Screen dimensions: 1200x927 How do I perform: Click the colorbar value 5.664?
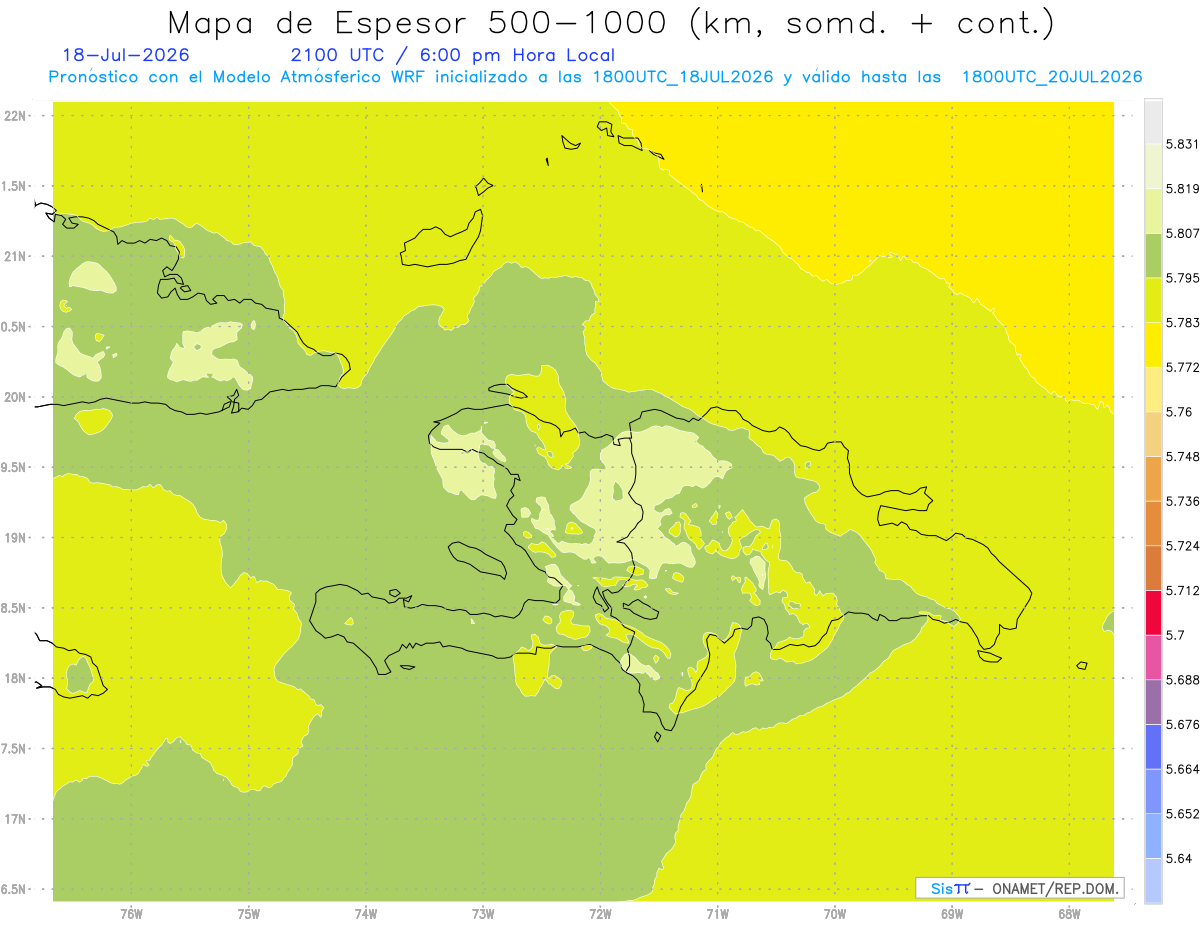coord(1183,769)
